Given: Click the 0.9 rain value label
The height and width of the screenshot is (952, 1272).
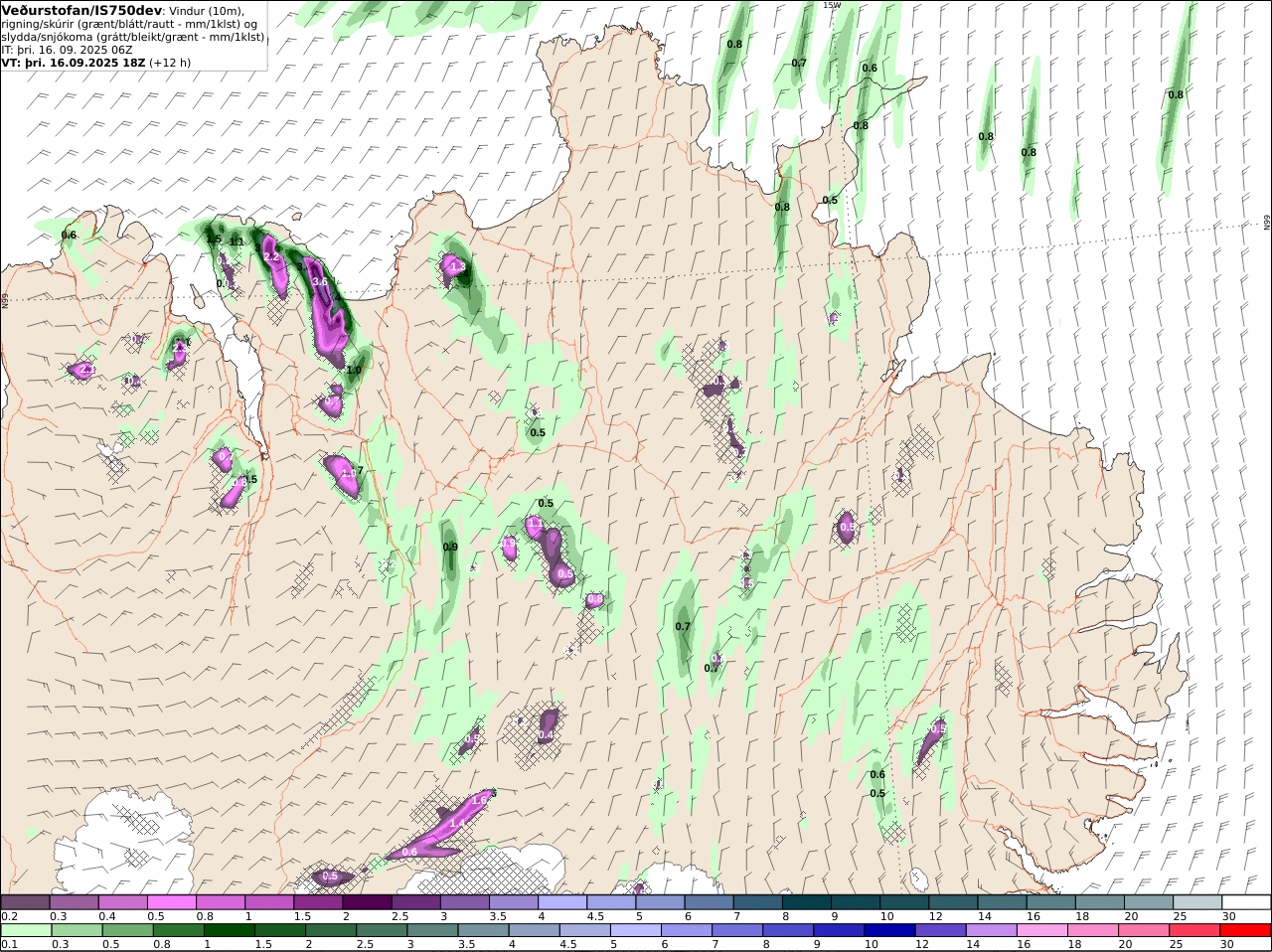Looking at the screenshot, I should [x=450, y=548].
